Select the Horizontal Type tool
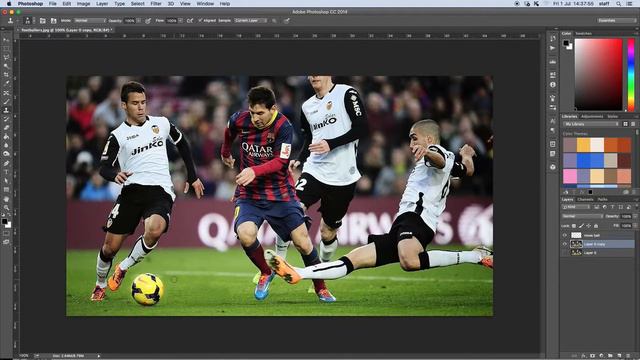 coord(7,172)
